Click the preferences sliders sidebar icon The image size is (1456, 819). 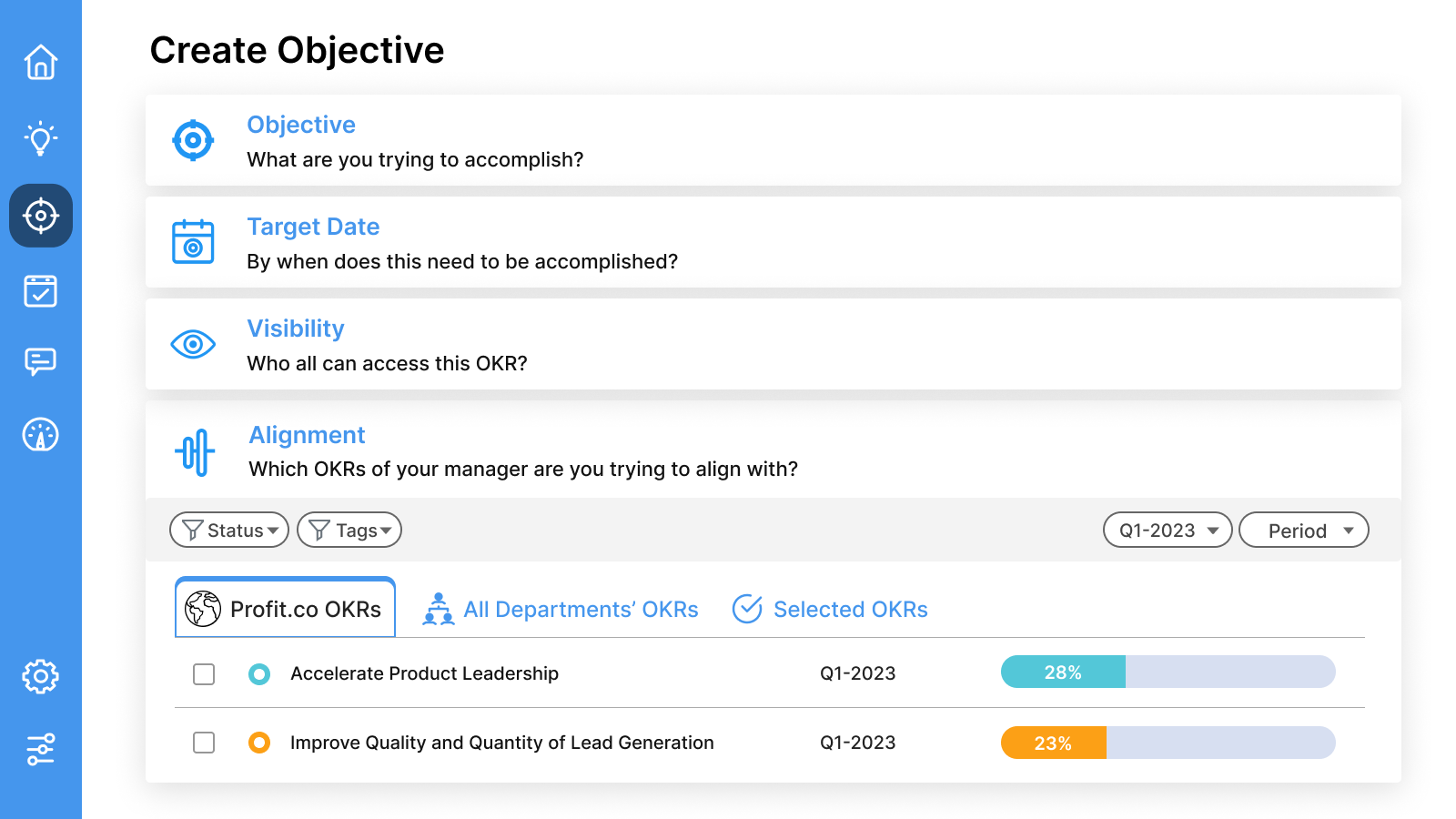(x=41, y=749)
